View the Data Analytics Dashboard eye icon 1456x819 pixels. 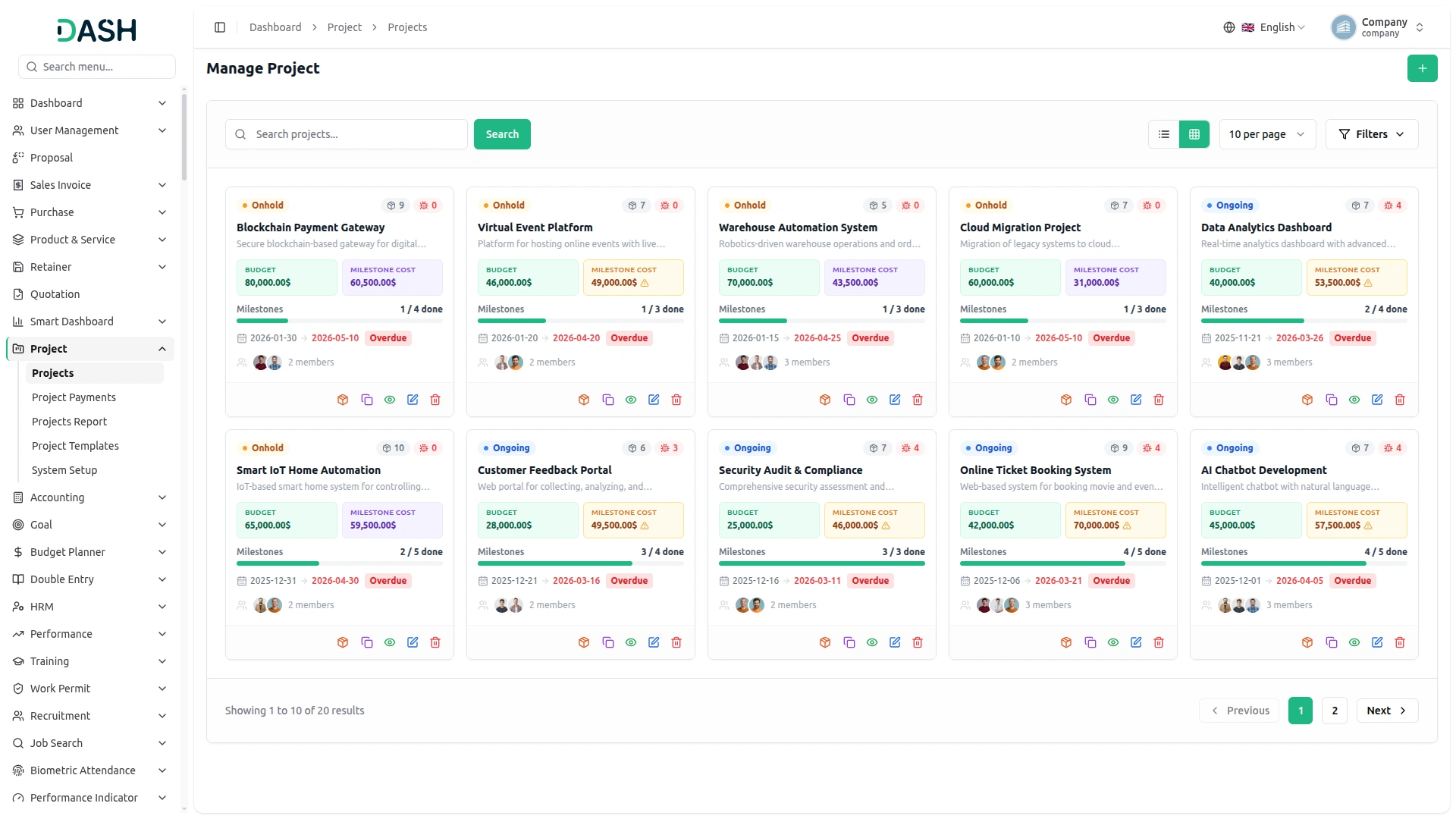click(x=1354, y=400)
